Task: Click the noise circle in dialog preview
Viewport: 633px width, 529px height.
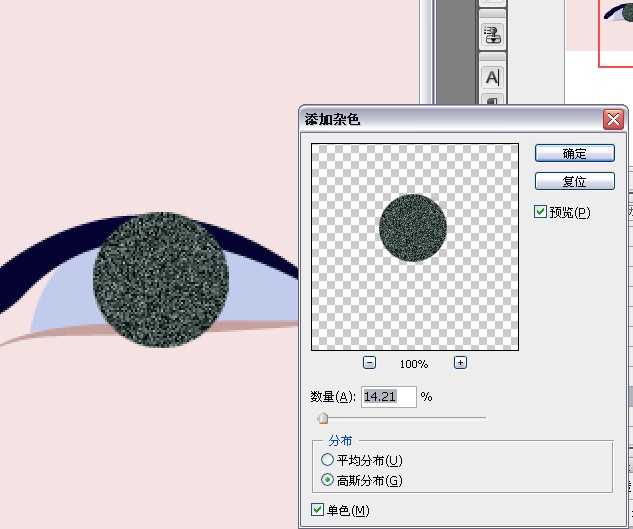Action: tap(413, 228)
